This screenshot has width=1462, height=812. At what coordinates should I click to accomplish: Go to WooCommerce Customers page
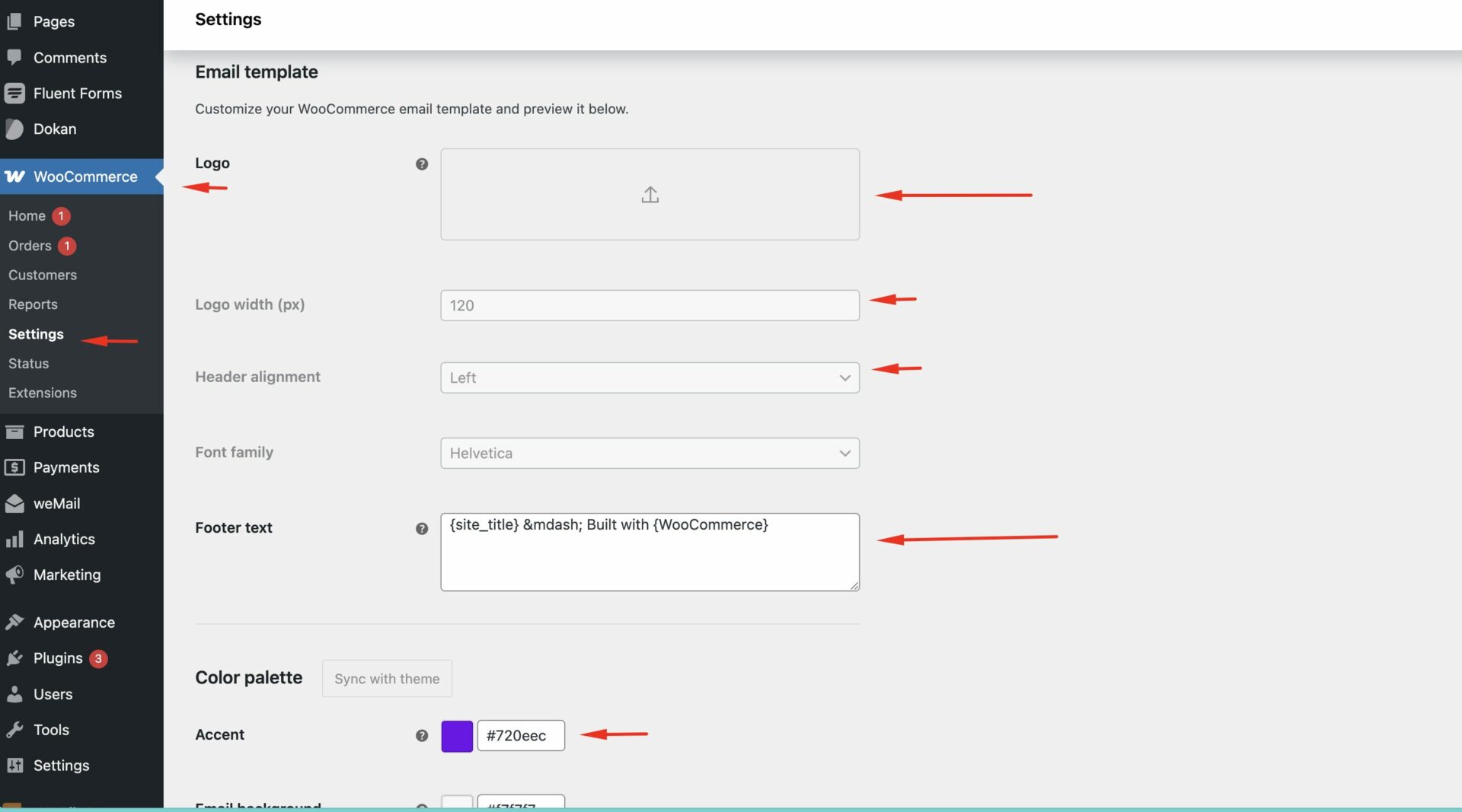[43, 275]
